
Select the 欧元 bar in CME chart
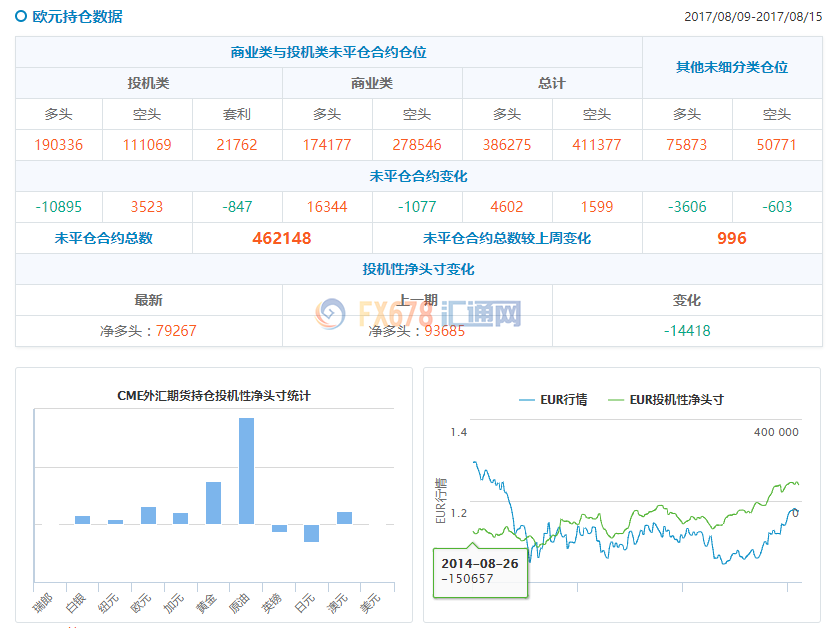(x=148, y=515)
